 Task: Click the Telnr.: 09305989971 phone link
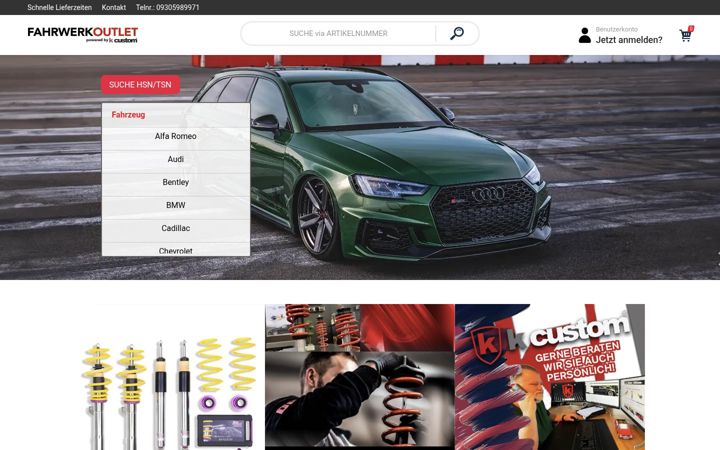(168, 7)
